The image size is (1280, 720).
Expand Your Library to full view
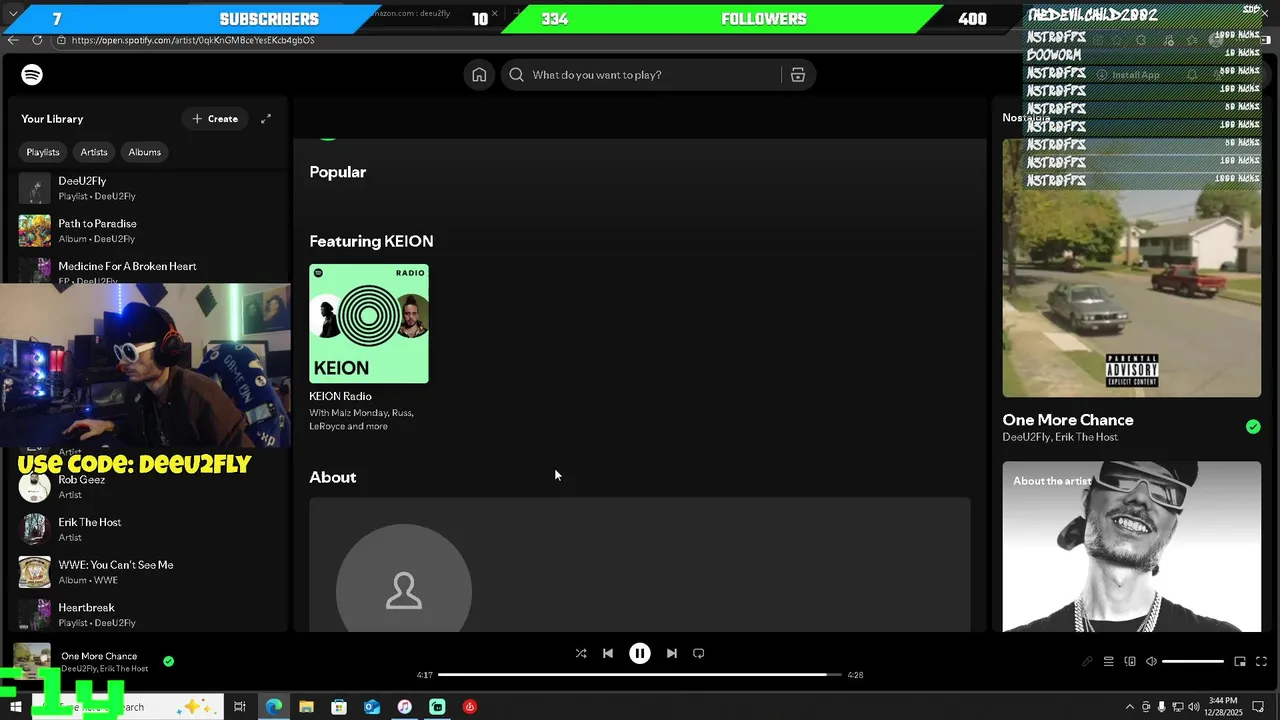(266, 119)
